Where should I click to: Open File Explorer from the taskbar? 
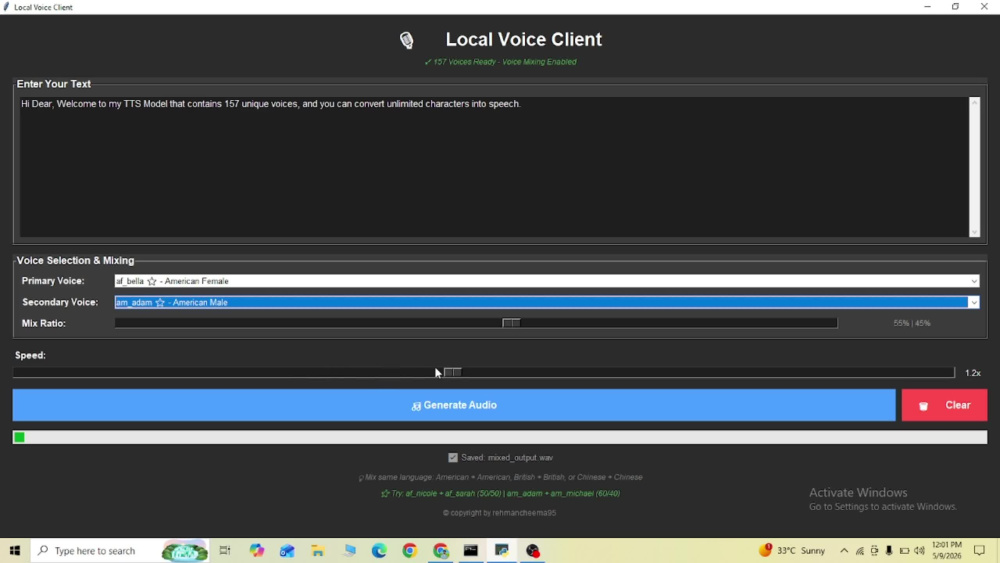click(x=318, y=550)
